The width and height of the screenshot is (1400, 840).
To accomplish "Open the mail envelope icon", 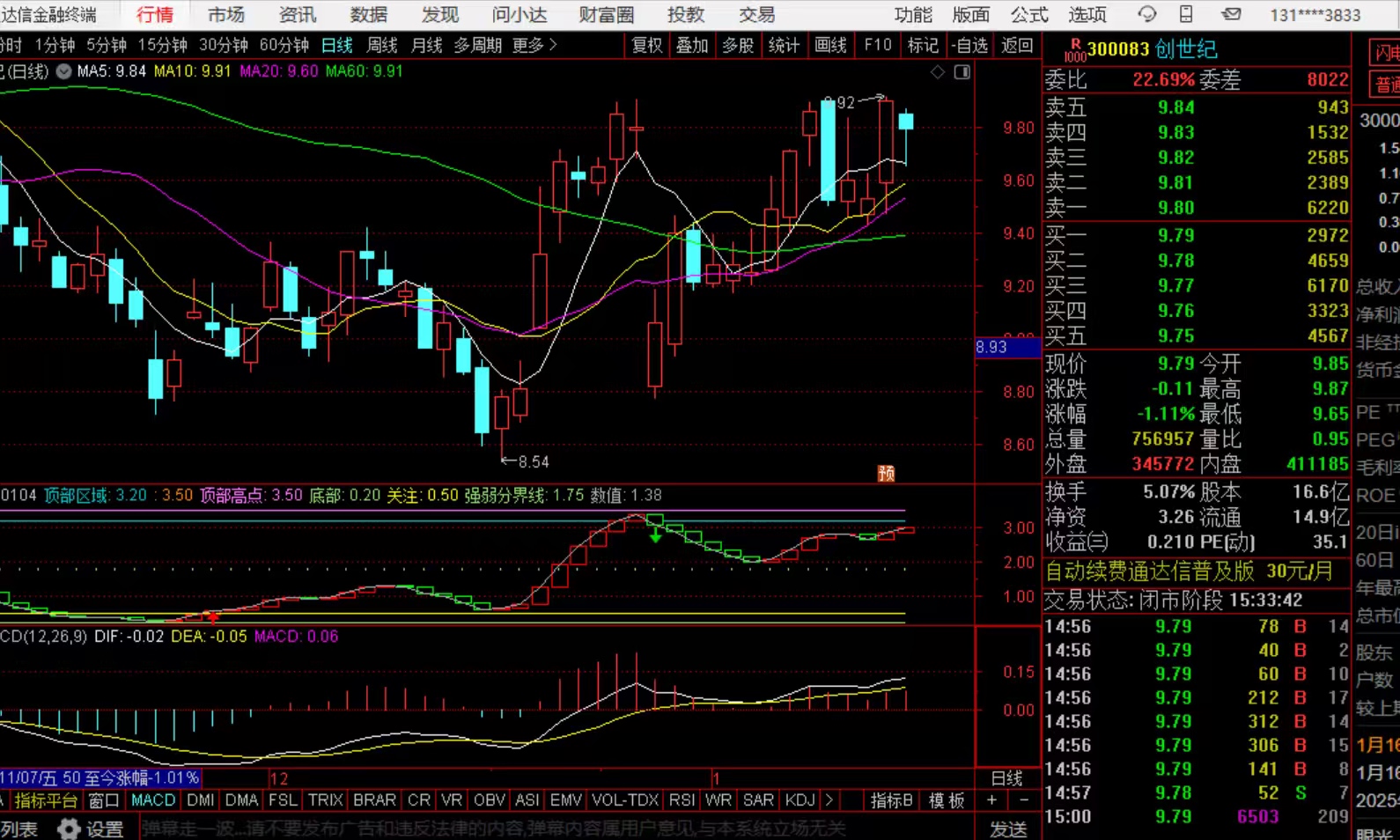I will click(1231, 14).
